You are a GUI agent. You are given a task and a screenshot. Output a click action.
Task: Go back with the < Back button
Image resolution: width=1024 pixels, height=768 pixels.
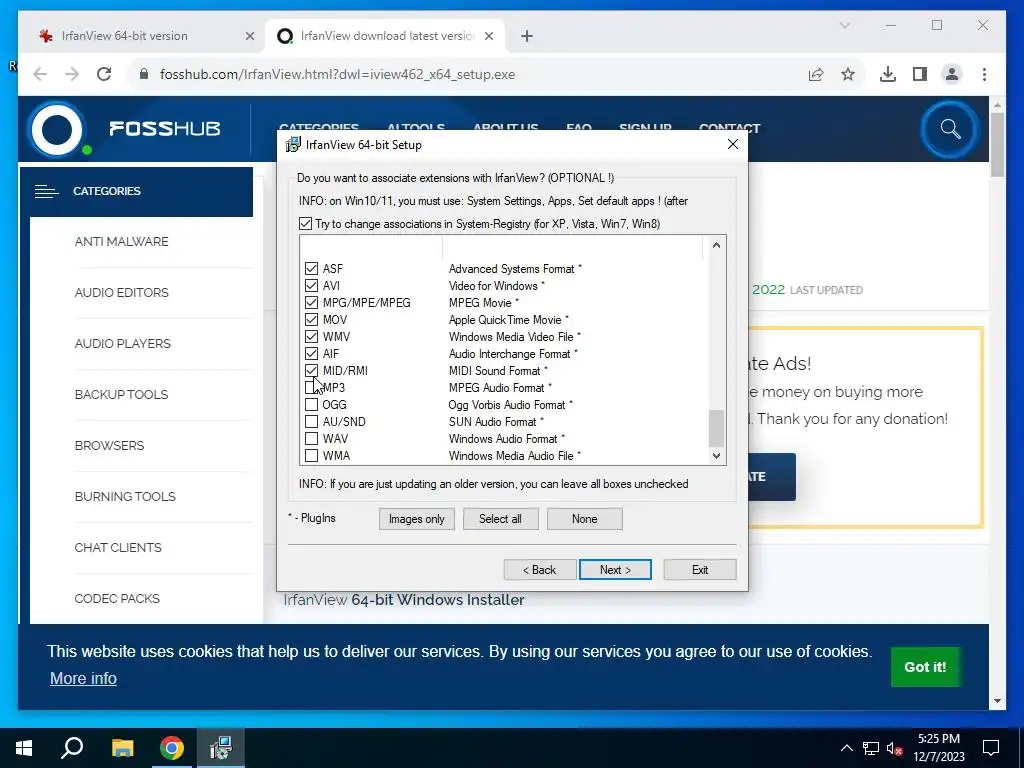[539, 569]
